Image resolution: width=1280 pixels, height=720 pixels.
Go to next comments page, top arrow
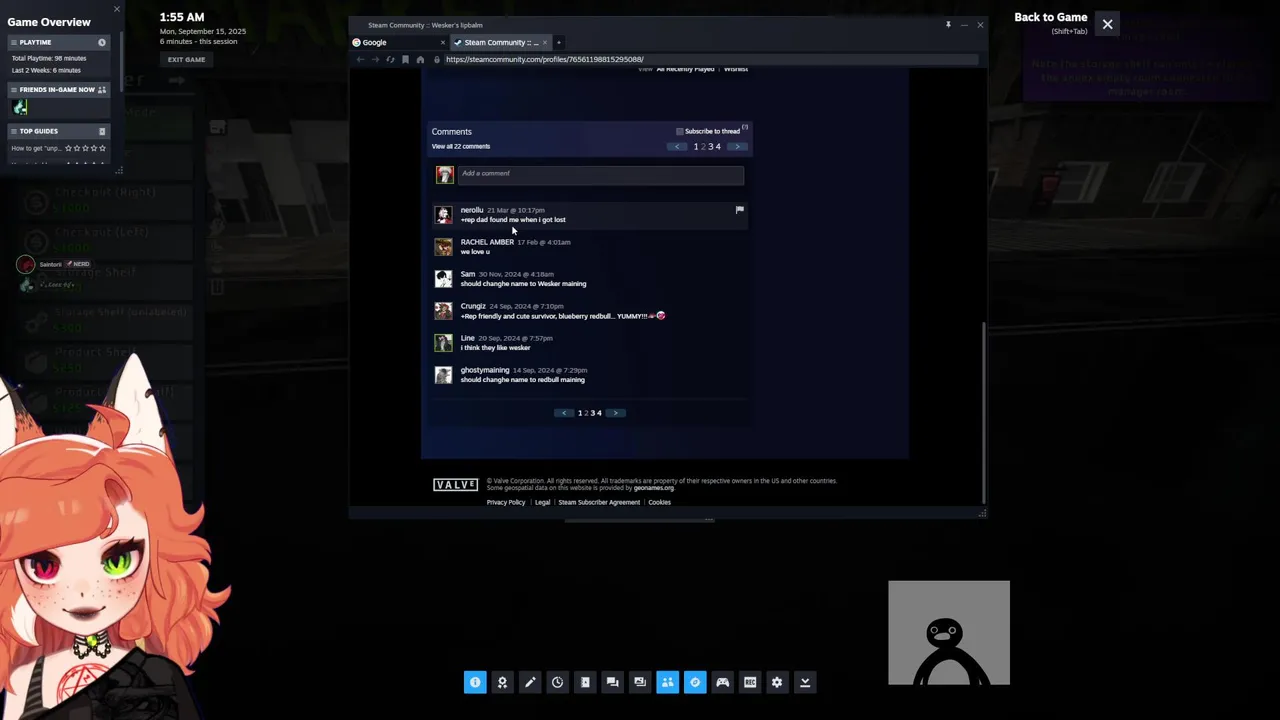pos(737,147)
